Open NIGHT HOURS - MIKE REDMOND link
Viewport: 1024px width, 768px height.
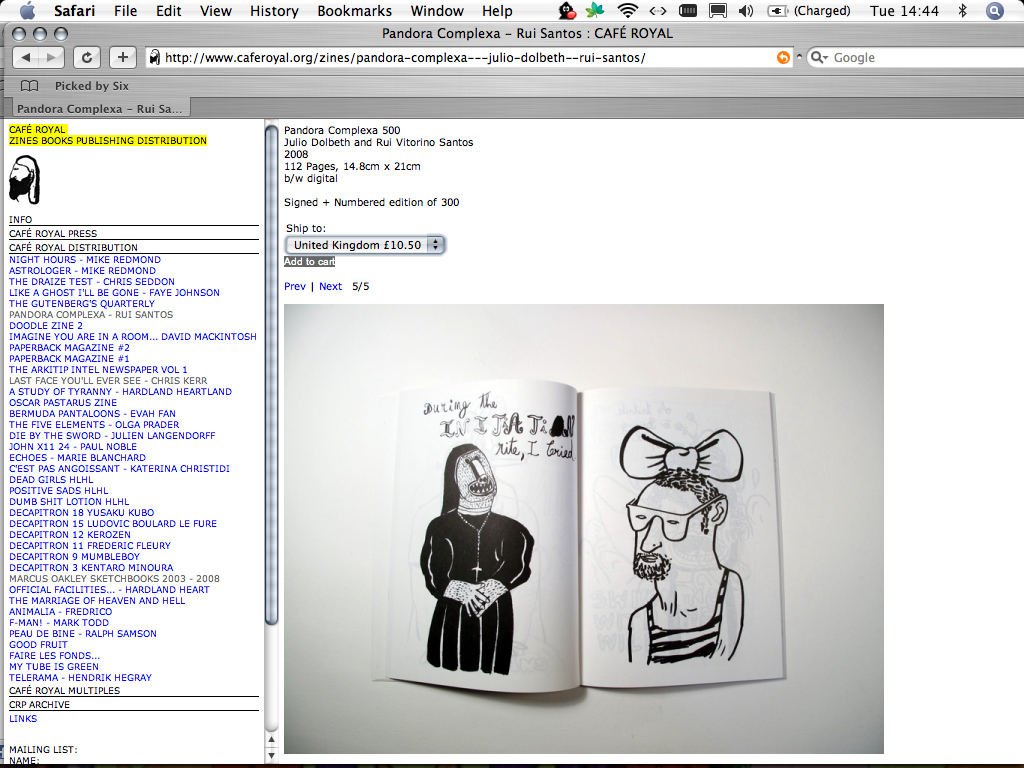click(85, 259)
